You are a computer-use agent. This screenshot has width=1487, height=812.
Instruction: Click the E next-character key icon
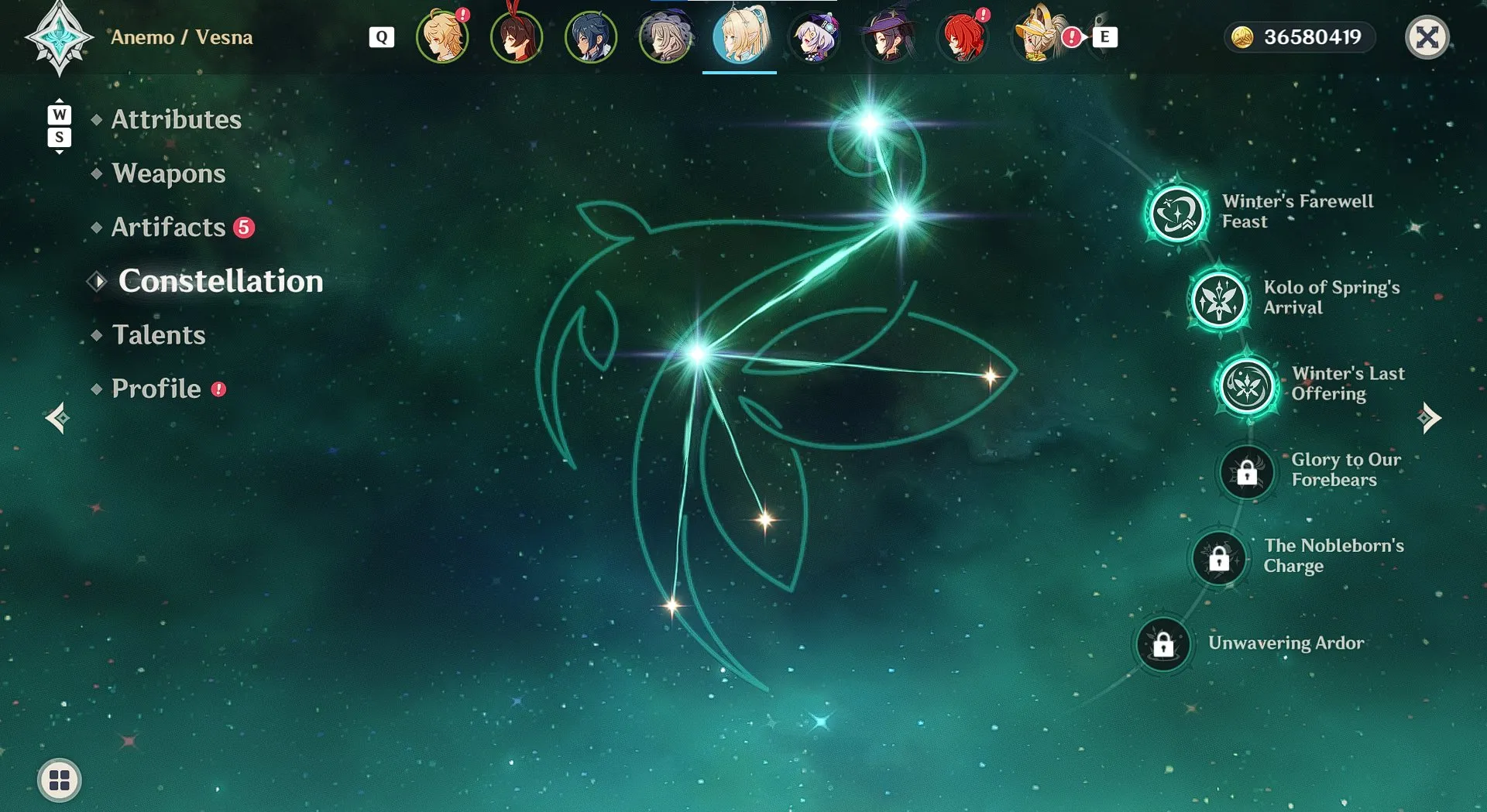pos(1105,36)
